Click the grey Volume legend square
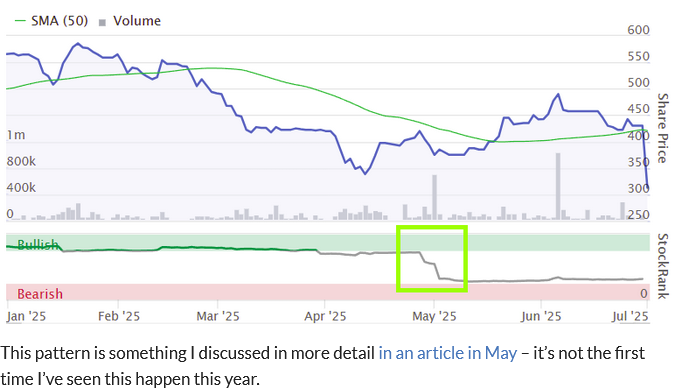This screenshot has width=678, height=392. 102,22
